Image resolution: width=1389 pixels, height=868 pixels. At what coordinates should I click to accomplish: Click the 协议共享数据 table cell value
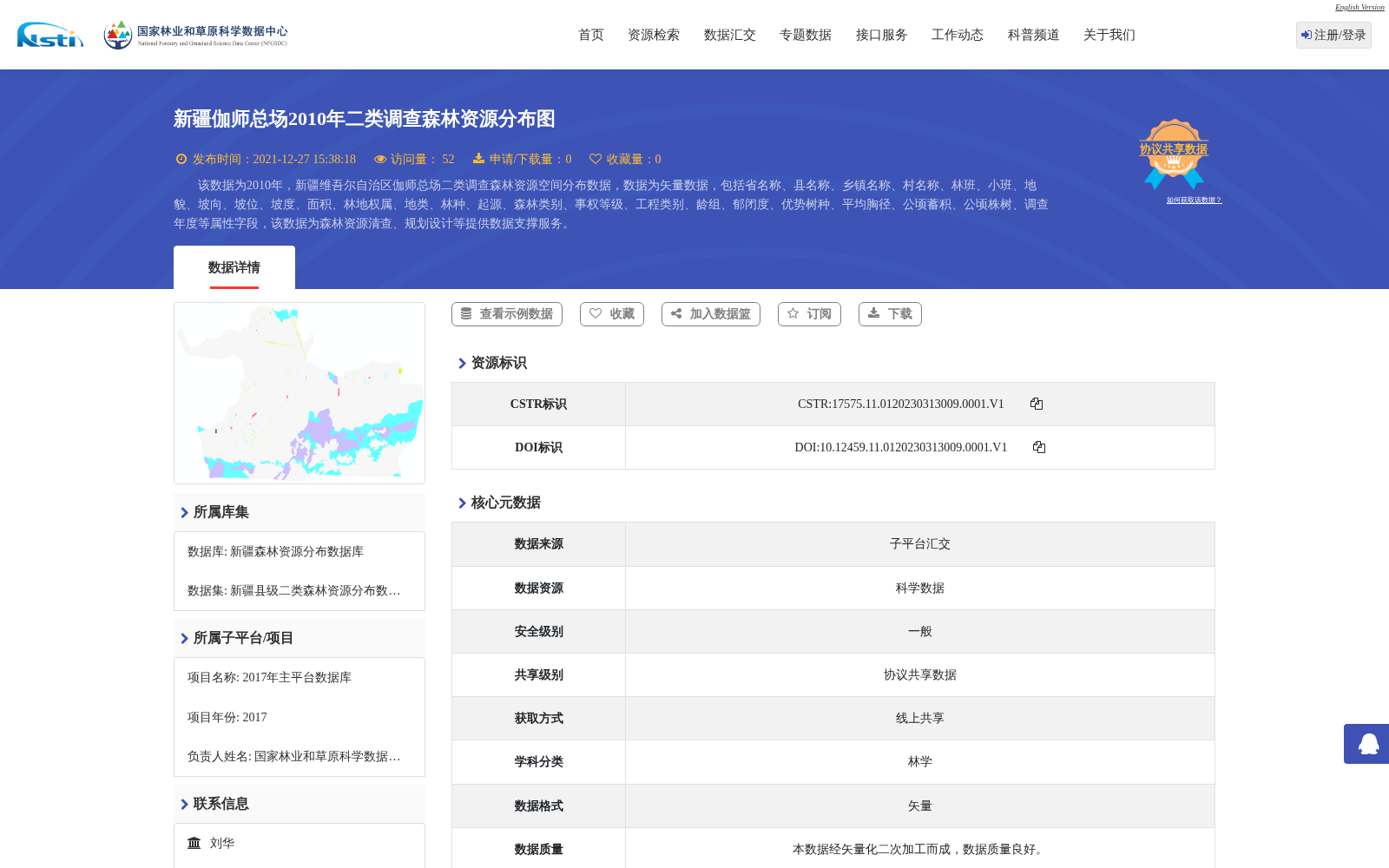(x=920, y=675)
